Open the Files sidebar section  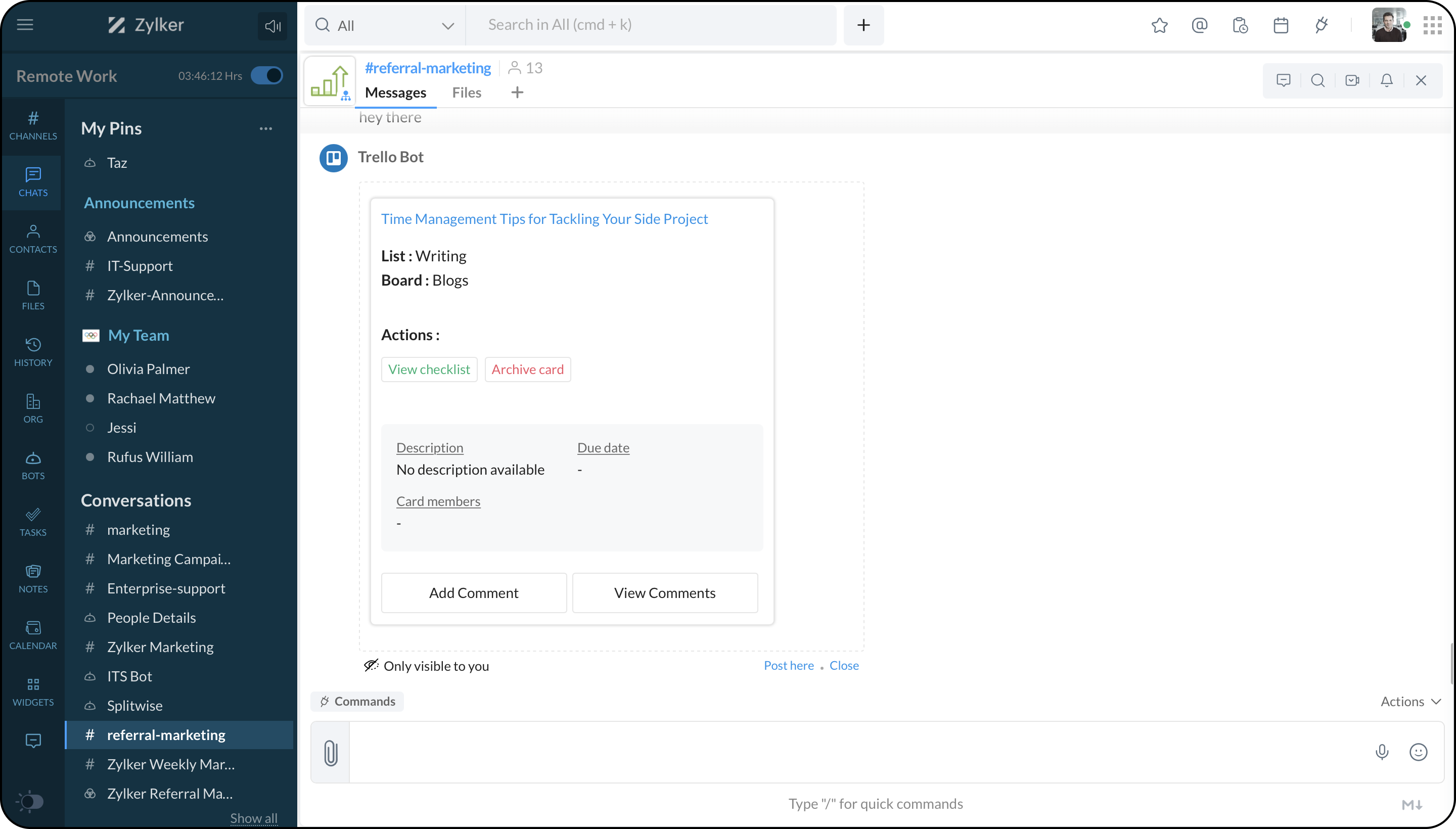[x=33, y=296]
